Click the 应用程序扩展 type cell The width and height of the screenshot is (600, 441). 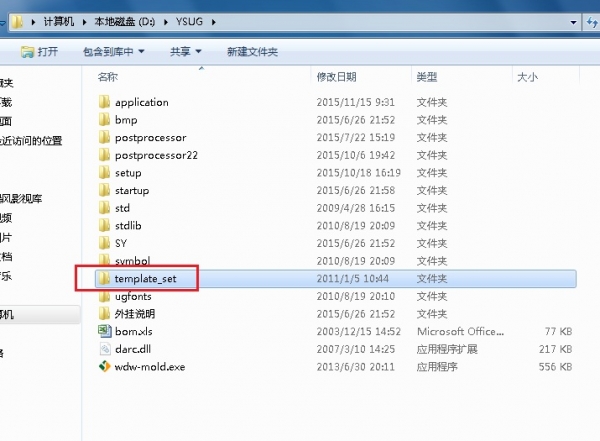(x=447, y=349)
